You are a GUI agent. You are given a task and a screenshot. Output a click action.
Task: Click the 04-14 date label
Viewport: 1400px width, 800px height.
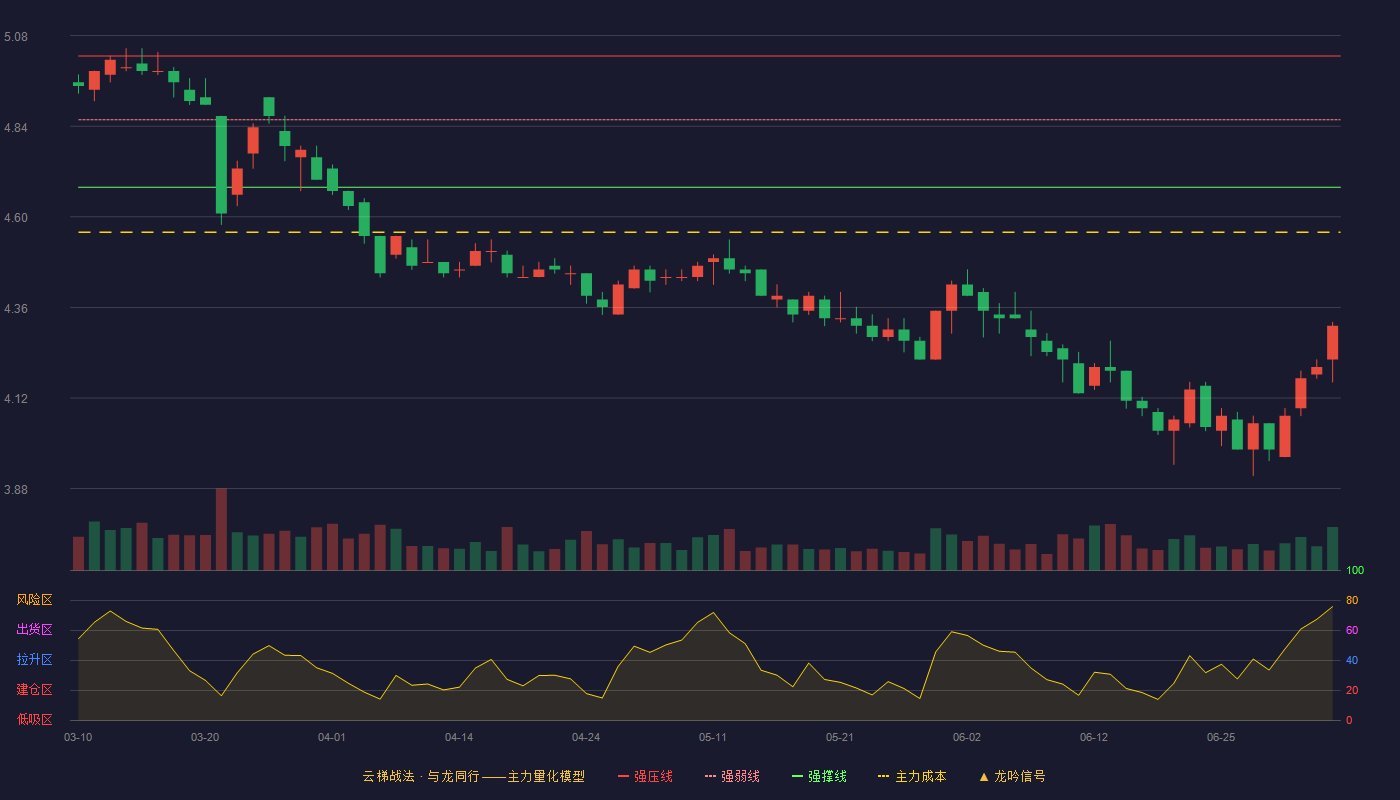click(x=459, y=737)
